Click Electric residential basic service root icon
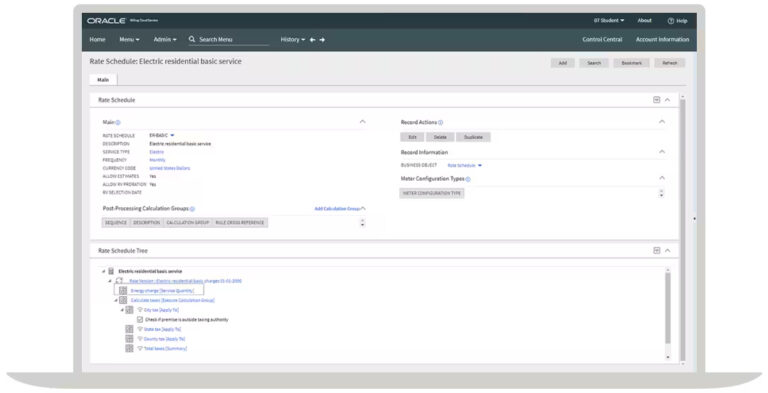768x393 pixels. 111,271
